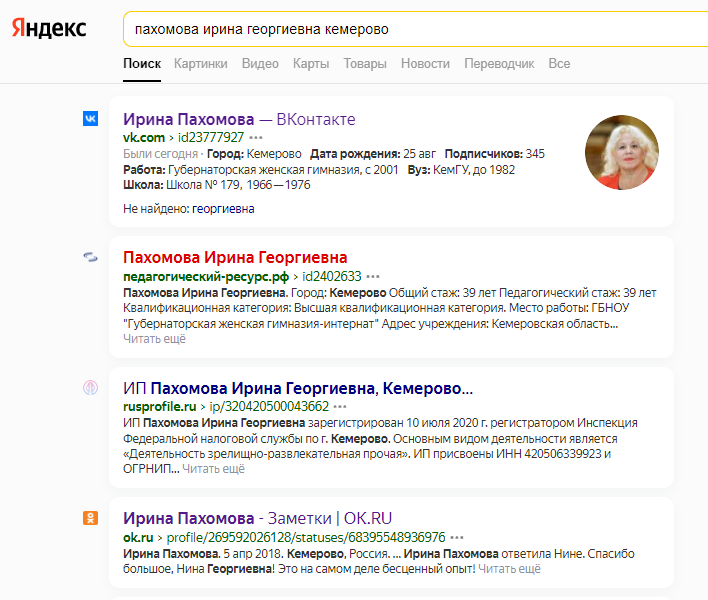Click the Дата рождения: 25 авг text
Image resolution: width=708 pixels, height=600 pixels.
tap(373, 154)
